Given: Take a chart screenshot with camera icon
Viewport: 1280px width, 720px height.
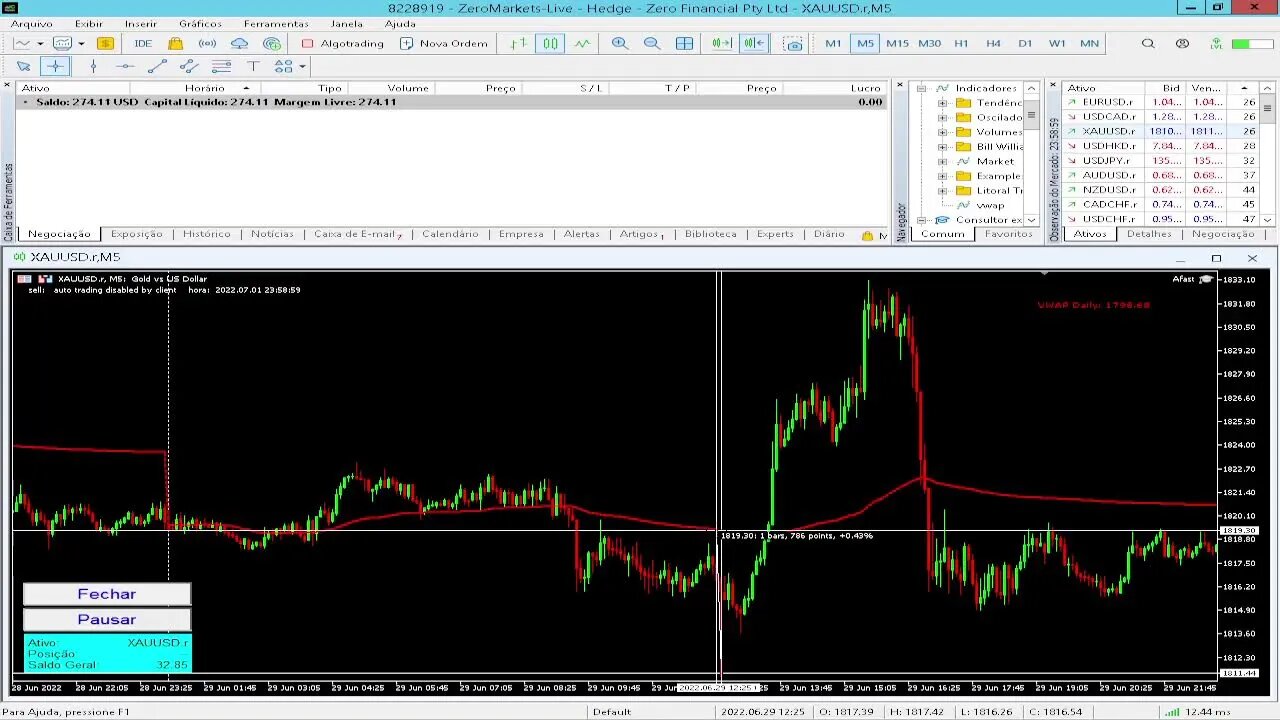Looking at the screenshot, I should tap(793, 43).
